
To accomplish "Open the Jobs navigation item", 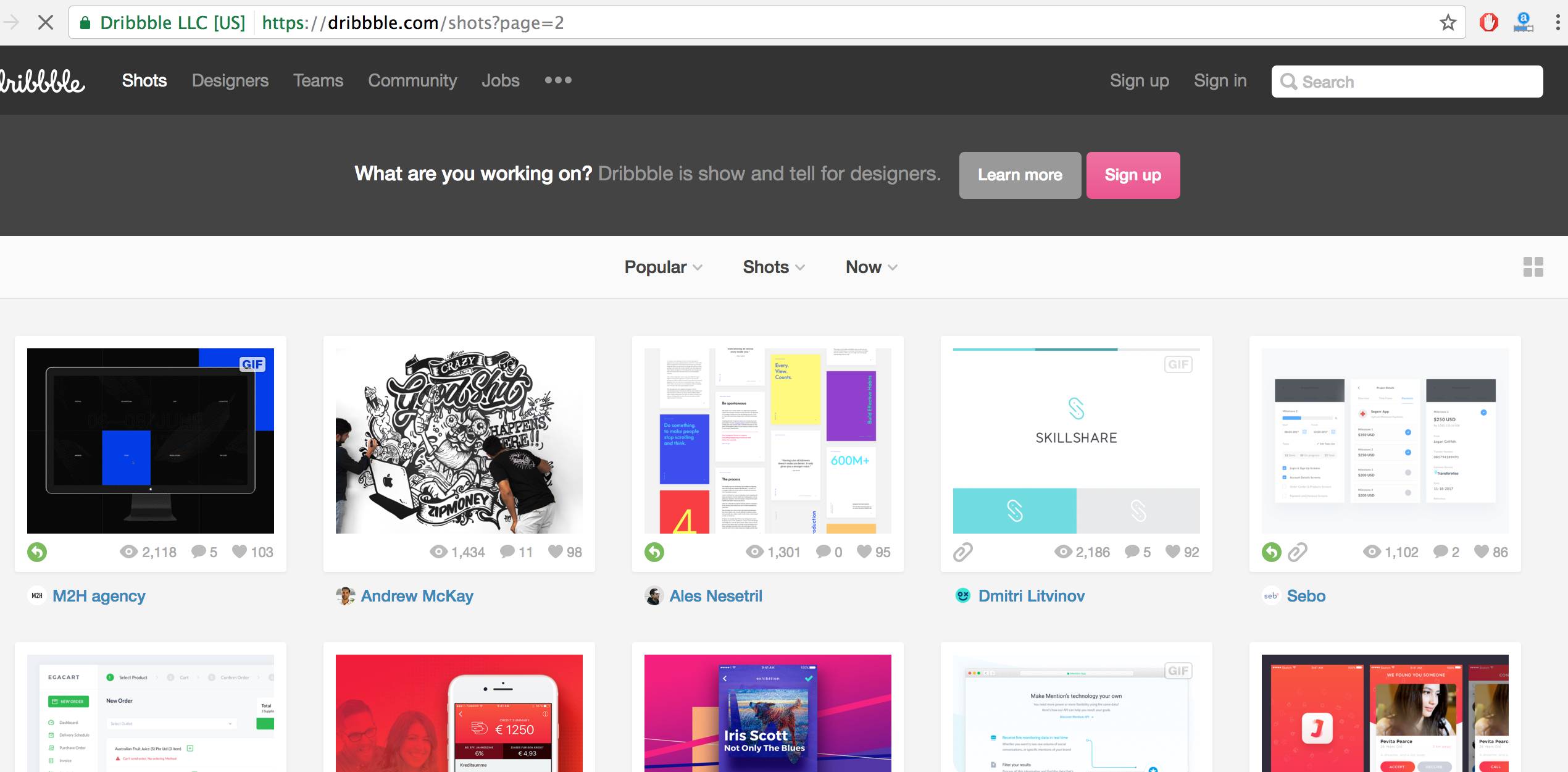I will pyautogui.click(x=500, y=80).
